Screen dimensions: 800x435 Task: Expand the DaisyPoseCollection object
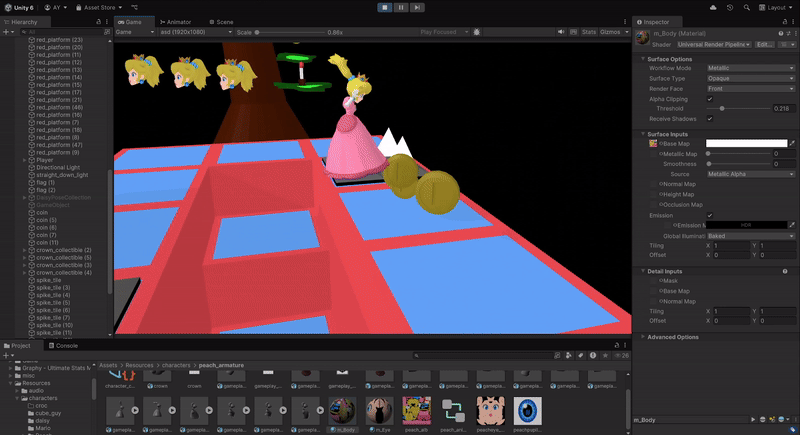click(x=25, y=198)
